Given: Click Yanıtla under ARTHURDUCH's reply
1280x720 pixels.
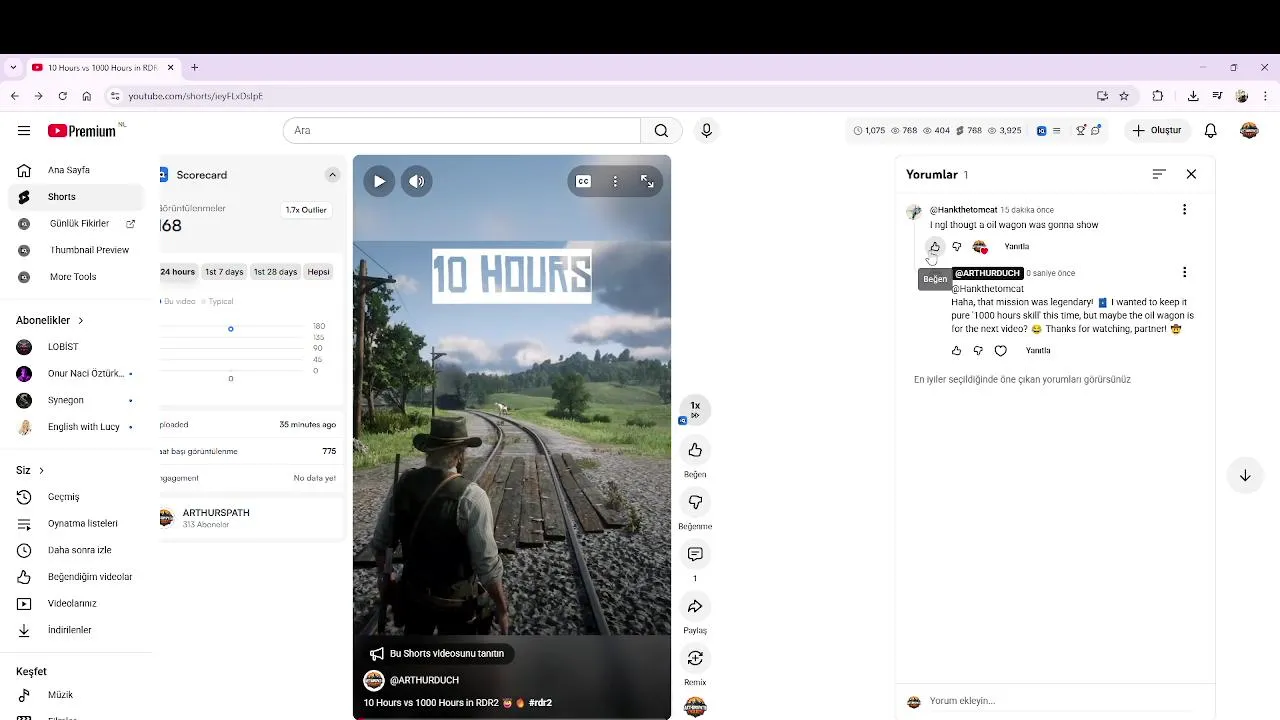Looking at the screenshot, I should 1038,351.
